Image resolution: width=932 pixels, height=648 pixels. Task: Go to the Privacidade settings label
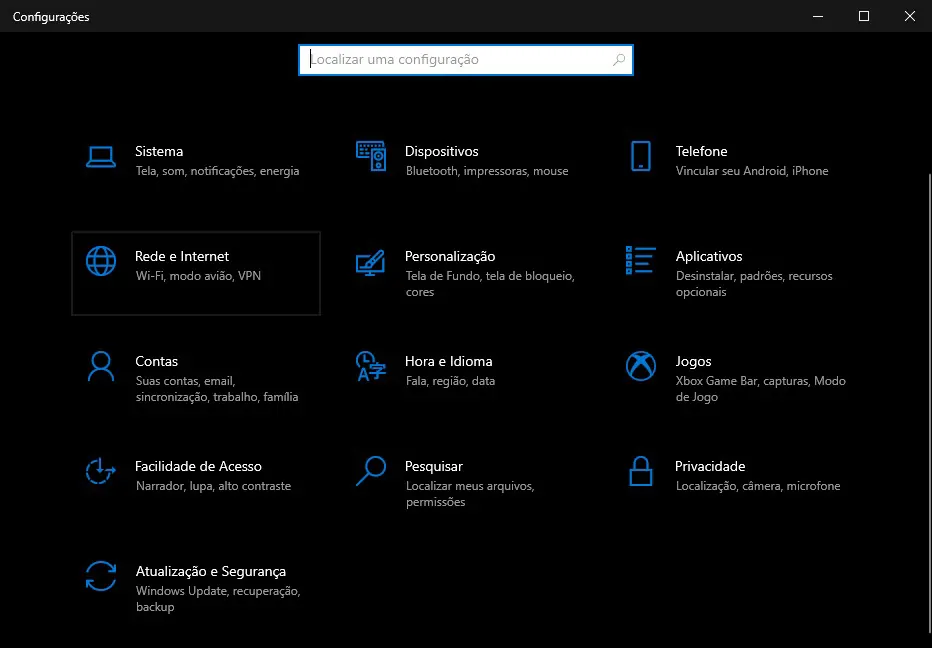click(x=710, y=466)
